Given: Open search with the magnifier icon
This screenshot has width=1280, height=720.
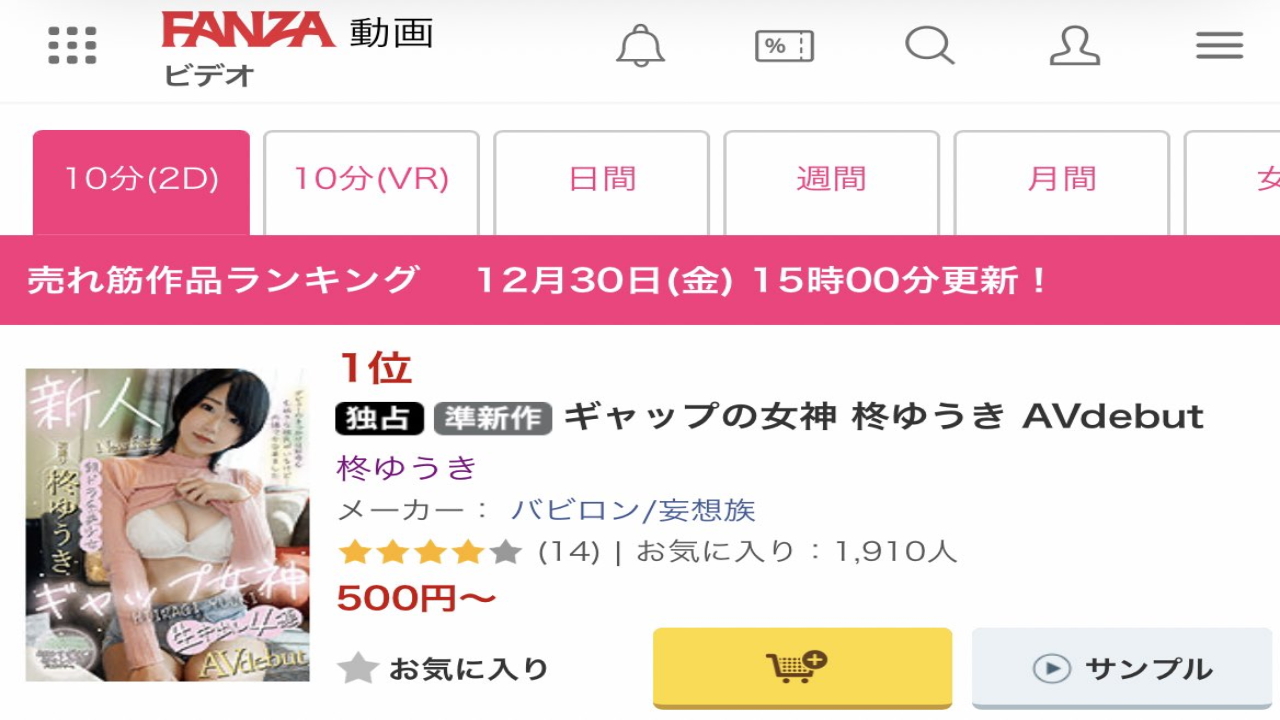Looking at the screenshot, I should [930, 46].
